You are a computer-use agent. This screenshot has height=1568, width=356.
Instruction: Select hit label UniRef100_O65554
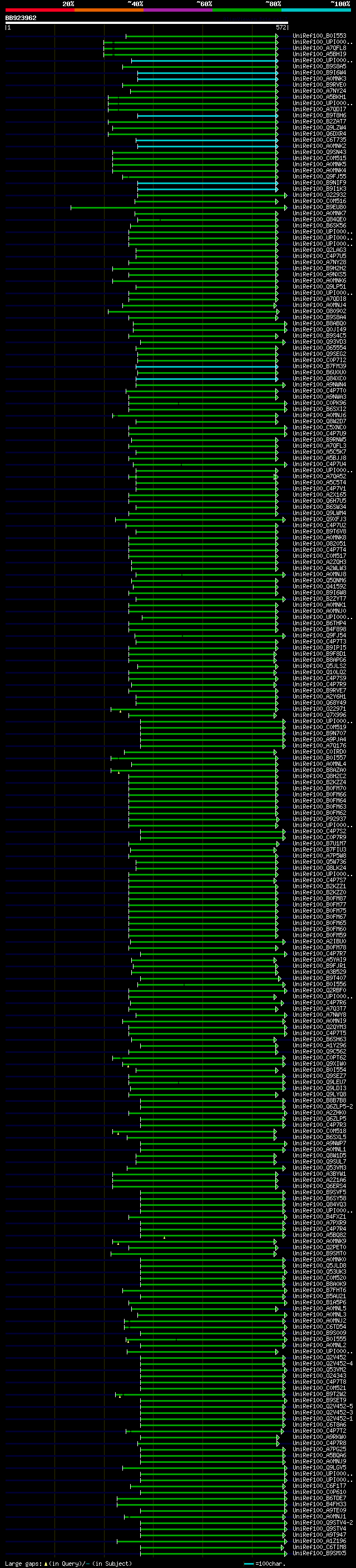tap(319, 348)
